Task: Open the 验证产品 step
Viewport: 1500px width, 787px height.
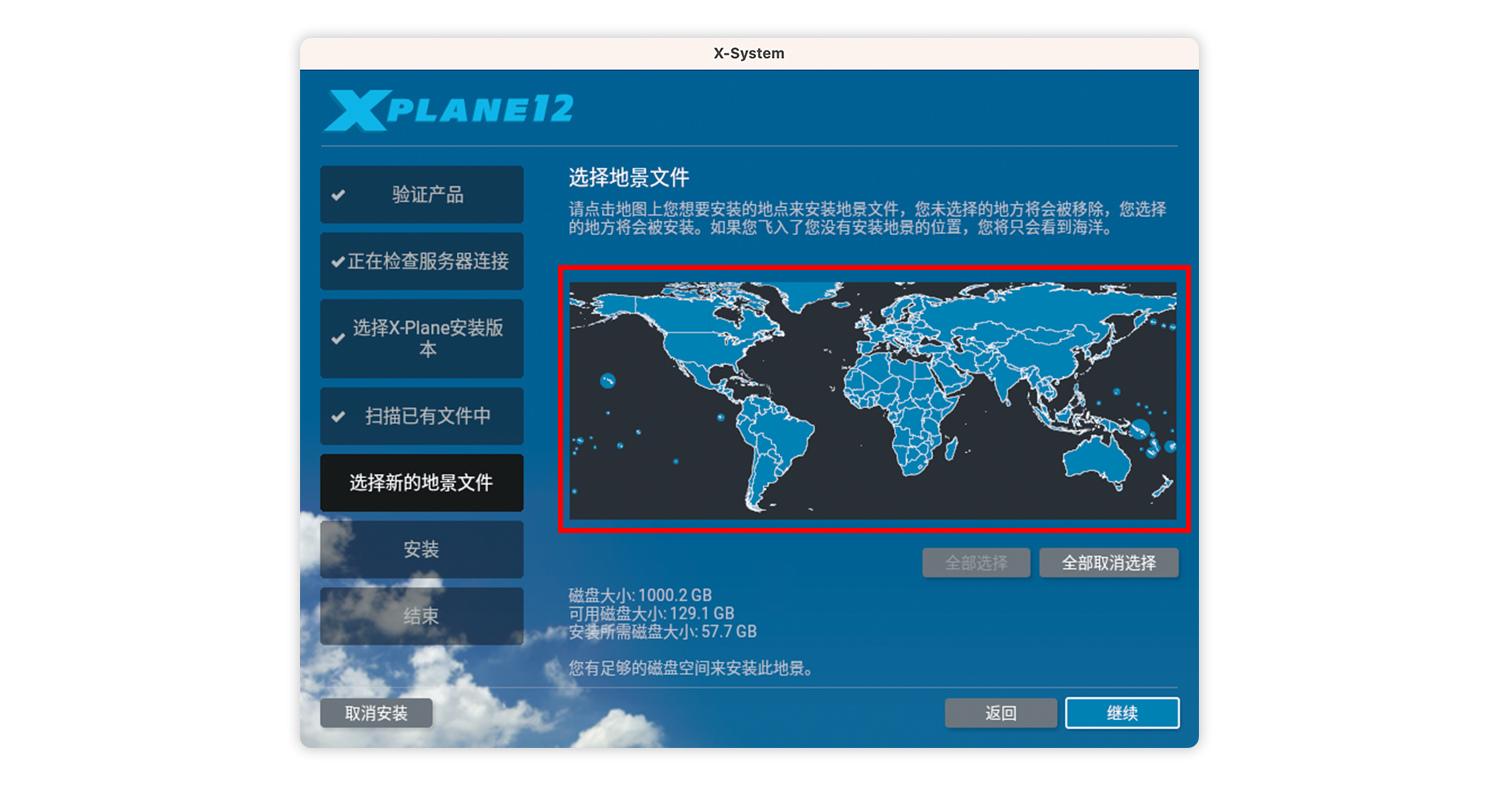Action: 422,195
